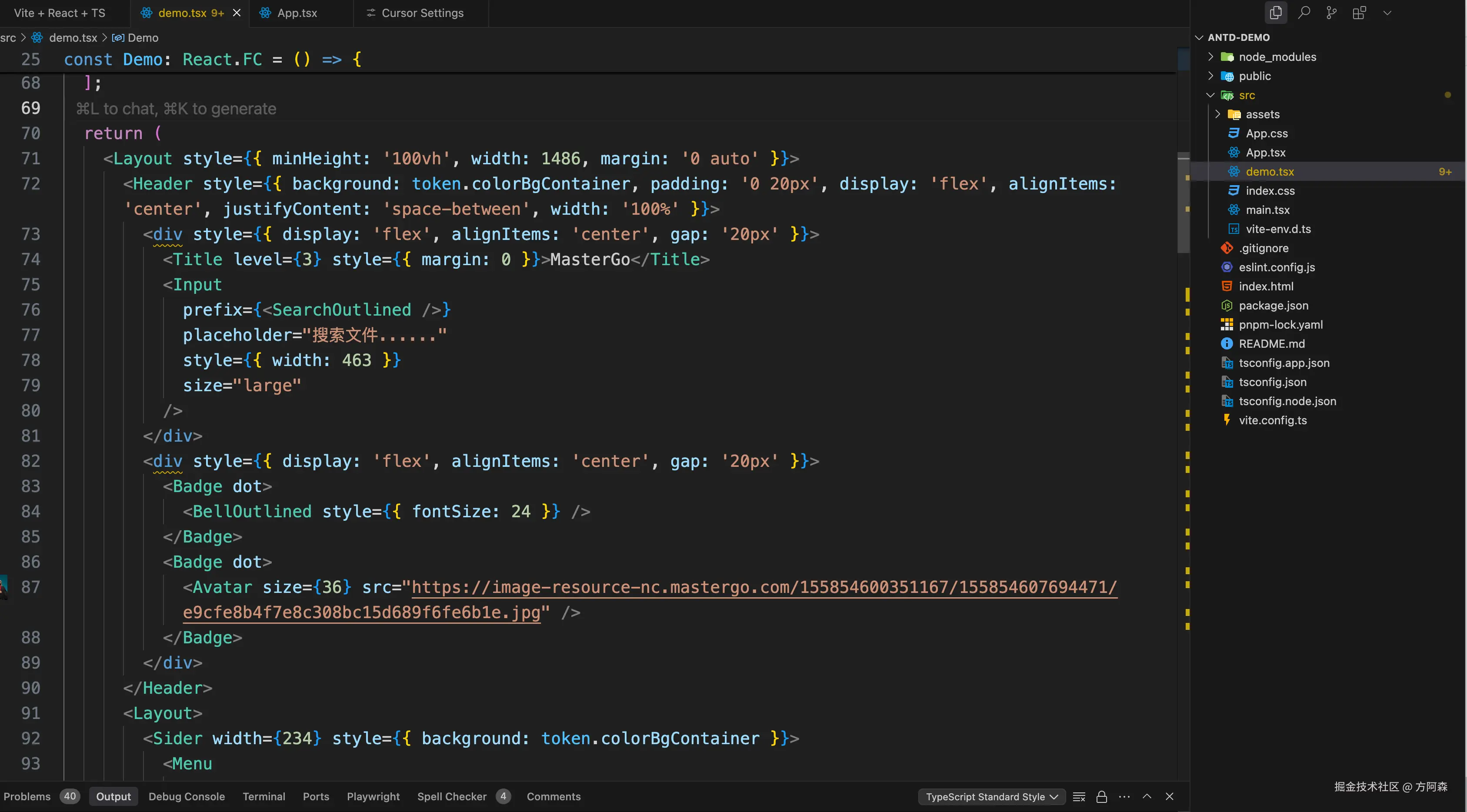1467x812 pixels.
Task: Open the Terminal panel tab
Action: coord(263,797)
